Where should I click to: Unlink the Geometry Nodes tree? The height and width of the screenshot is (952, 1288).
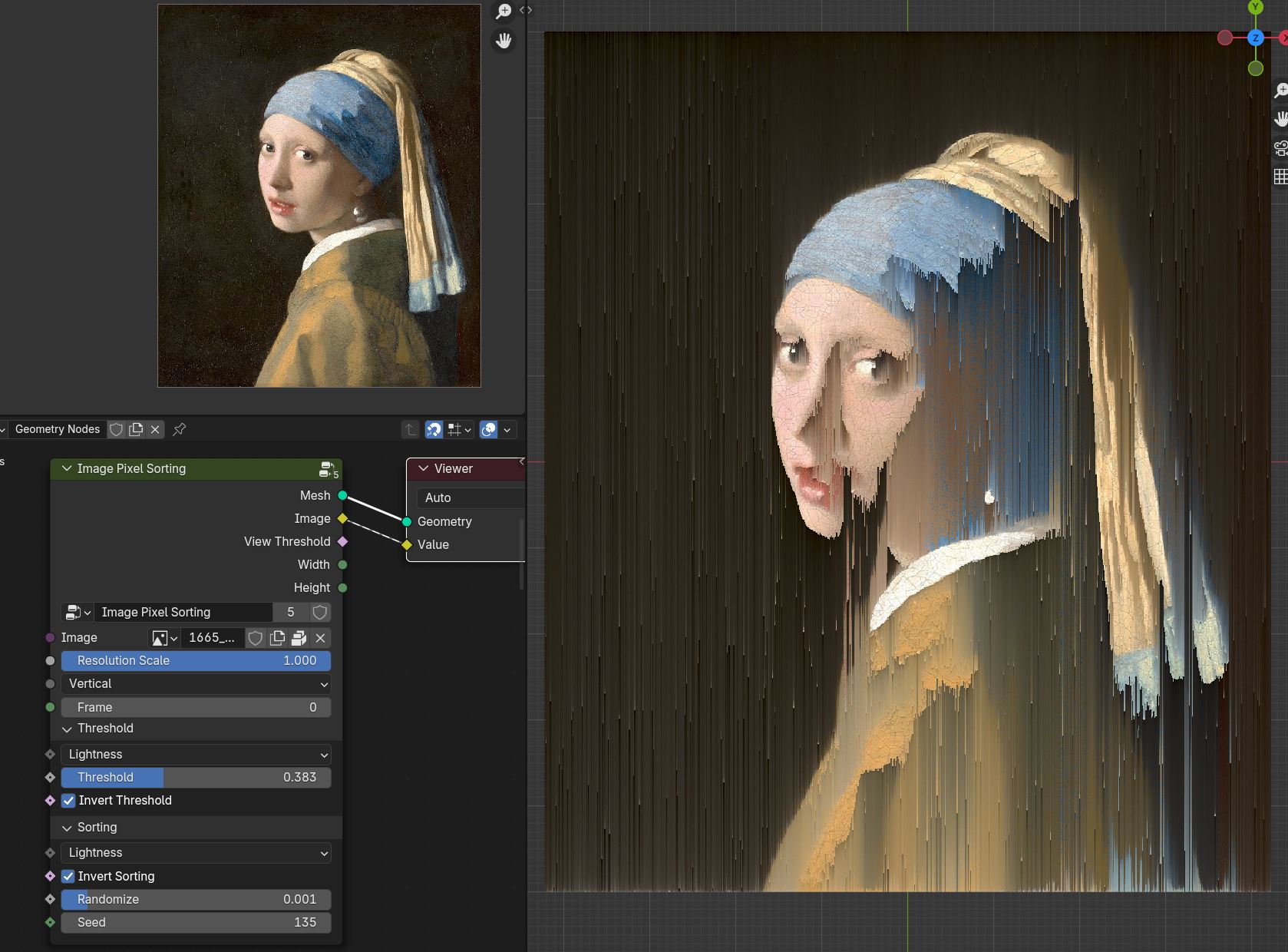pyautogui.click(x=155, y=429)
